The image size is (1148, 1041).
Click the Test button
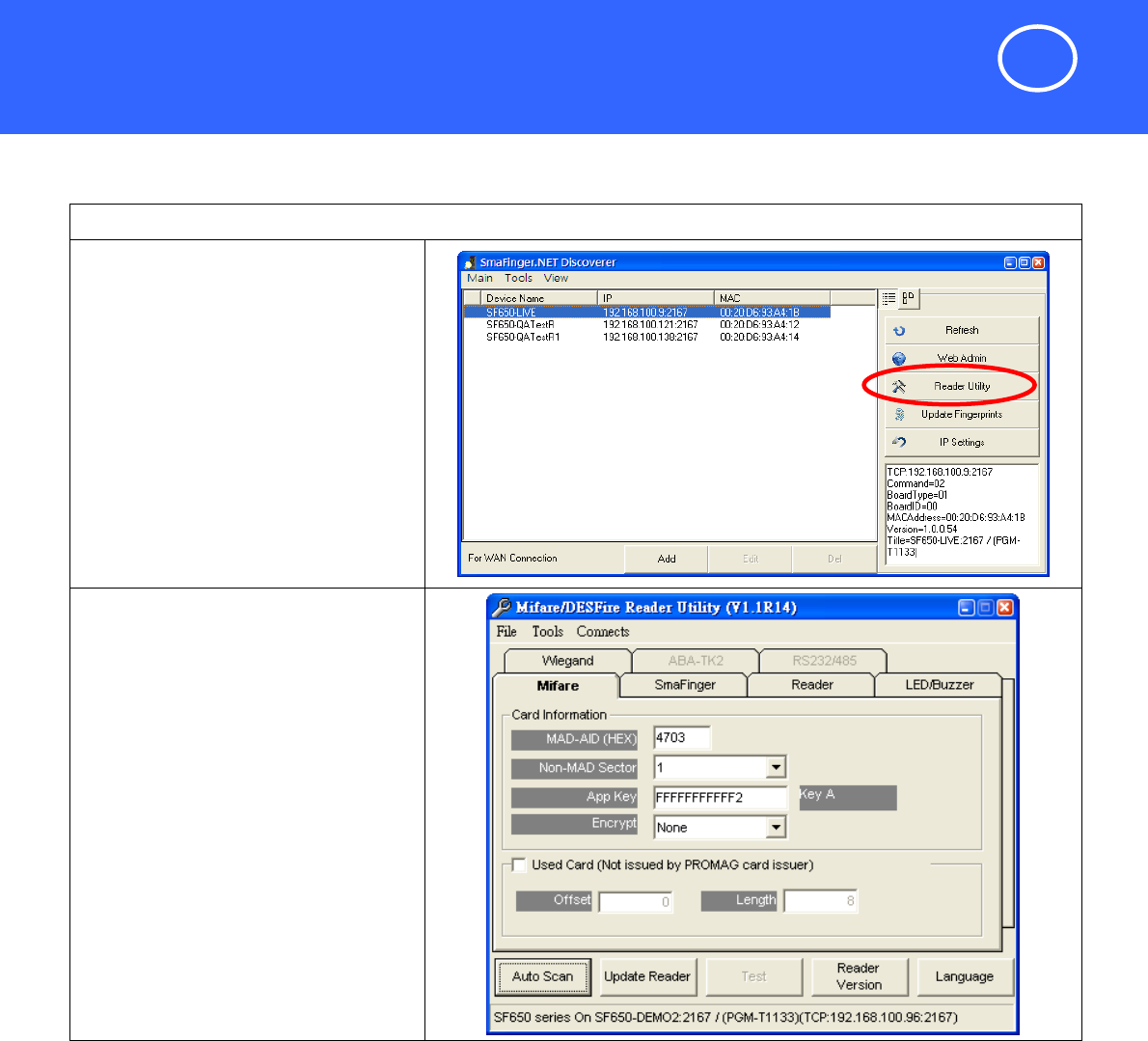tap(753, 977)
